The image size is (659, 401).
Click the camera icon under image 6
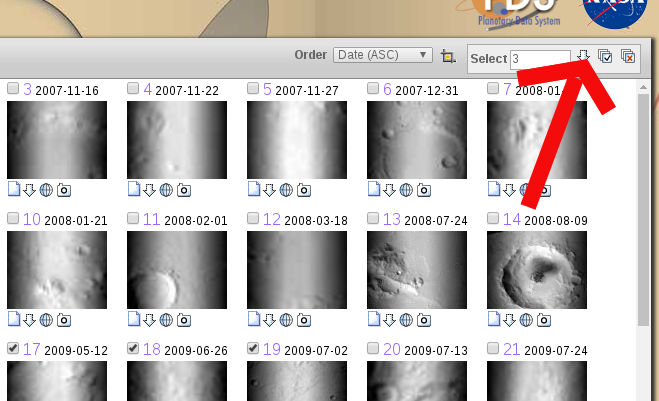click(424, 190)
